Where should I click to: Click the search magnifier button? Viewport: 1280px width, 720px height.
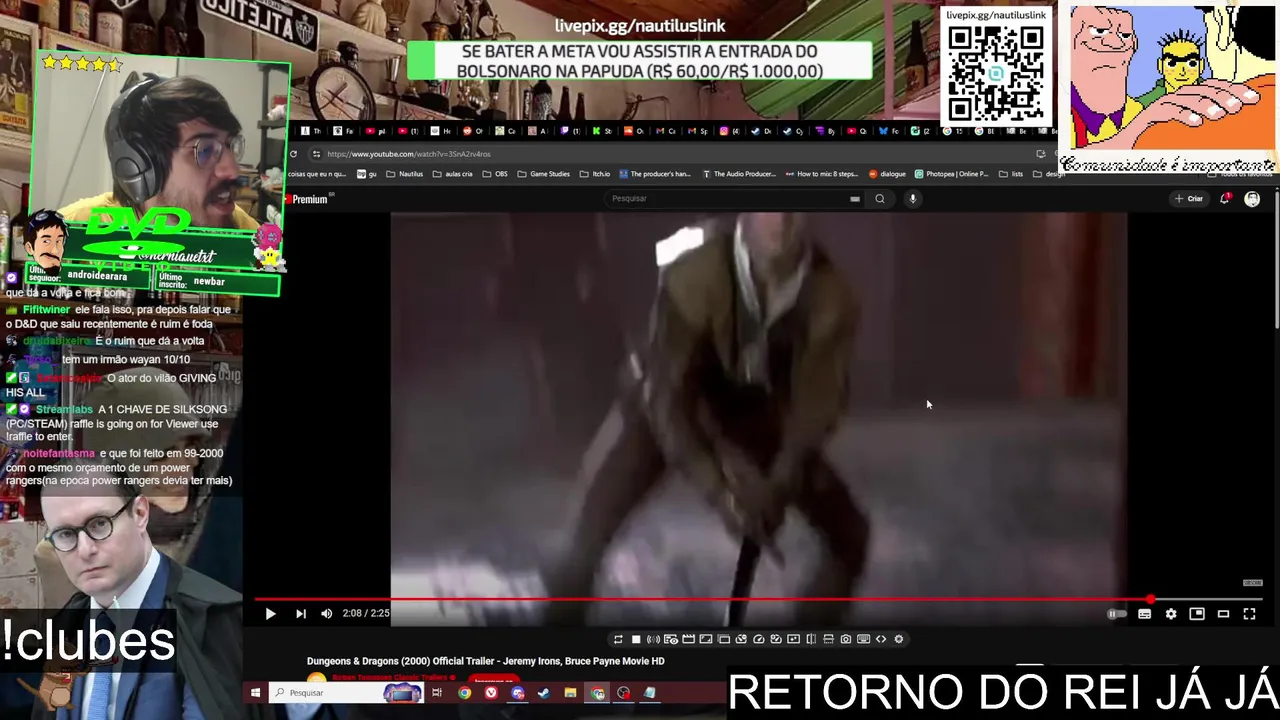880,198
